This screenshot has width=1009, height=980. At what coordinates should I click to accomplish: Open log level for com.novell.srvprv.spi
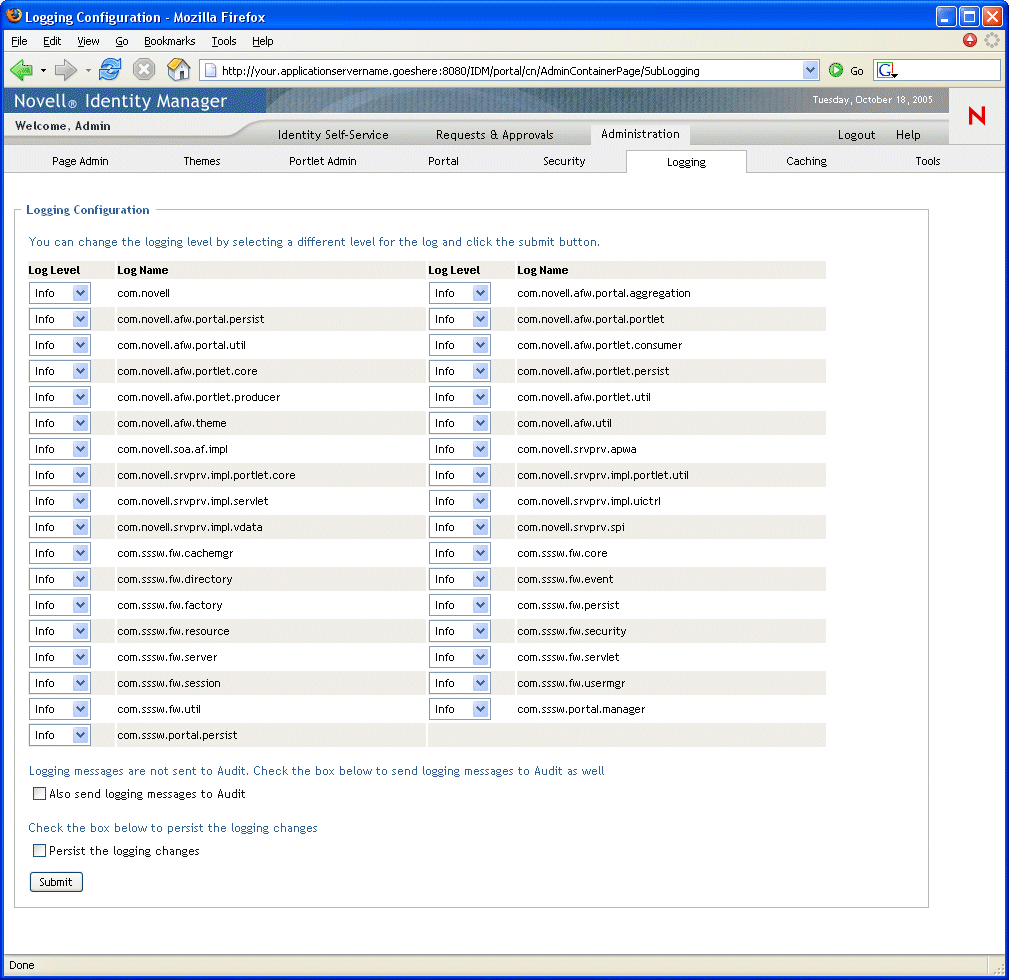point(459,527)
